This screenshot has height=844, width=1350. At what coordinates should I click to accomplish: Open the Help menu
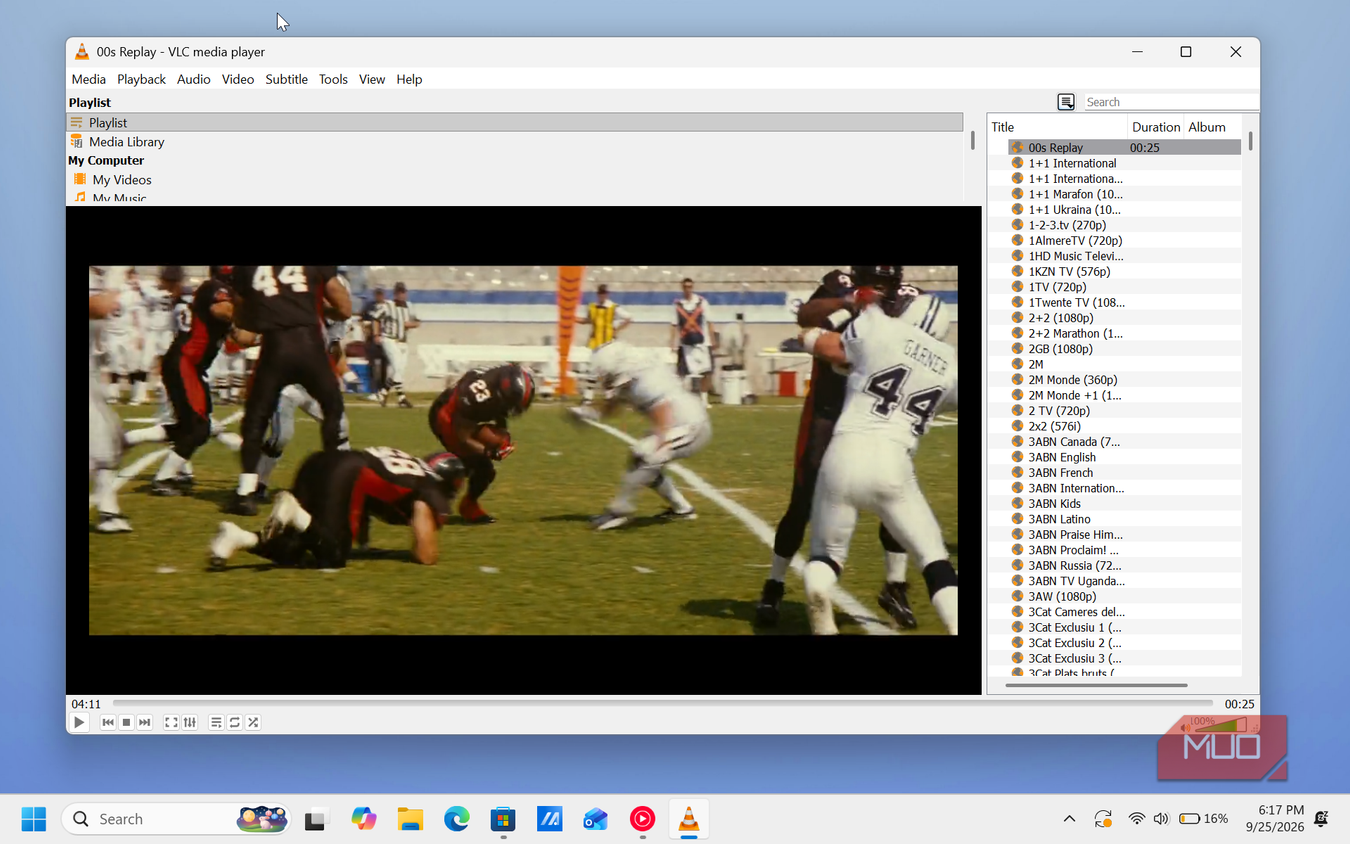coord(409,79)
